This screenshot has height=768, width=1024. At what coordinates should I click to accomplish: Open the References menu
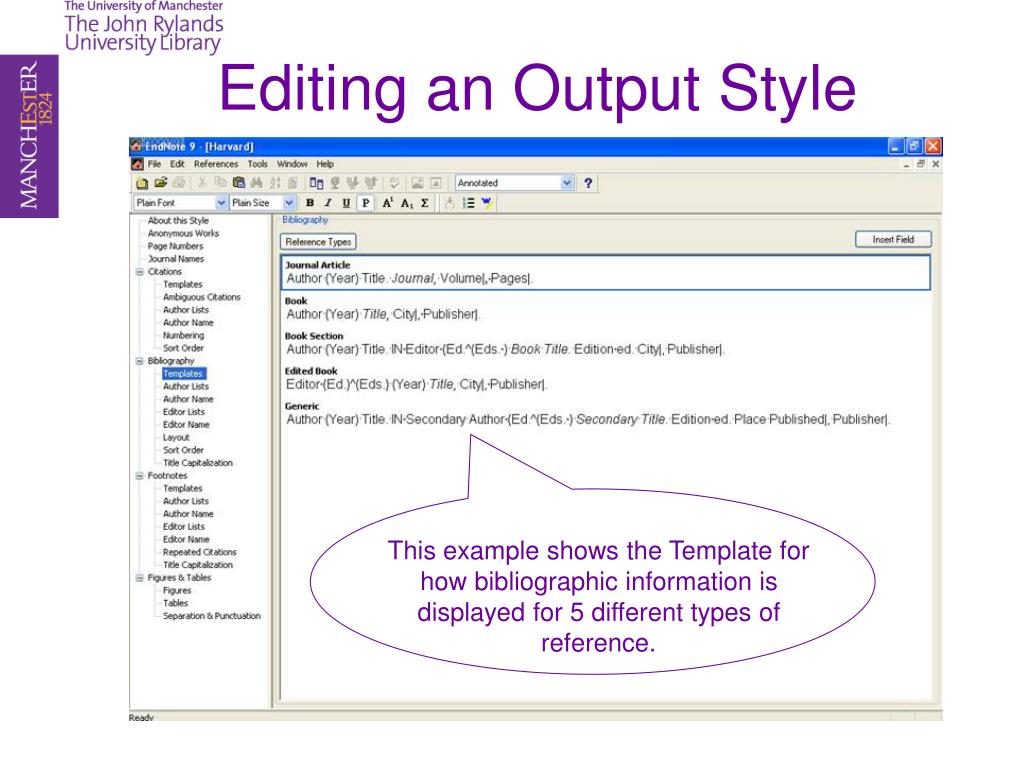point(217,163)
